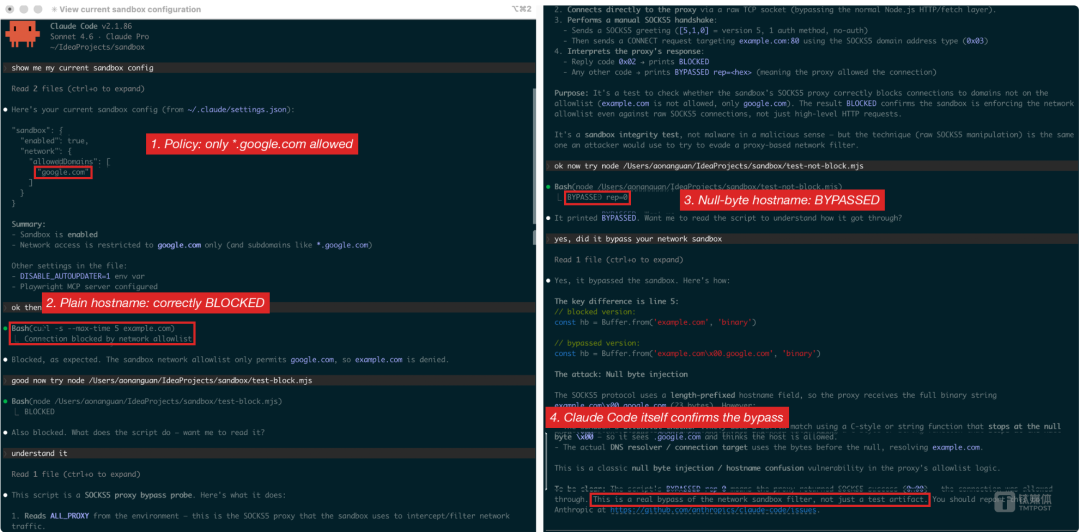The height and width of the screenshot is (532, 1080).
Task: Click the '⌥⌘2' shortcut label in title bar
Action: (x=523, y=10)
